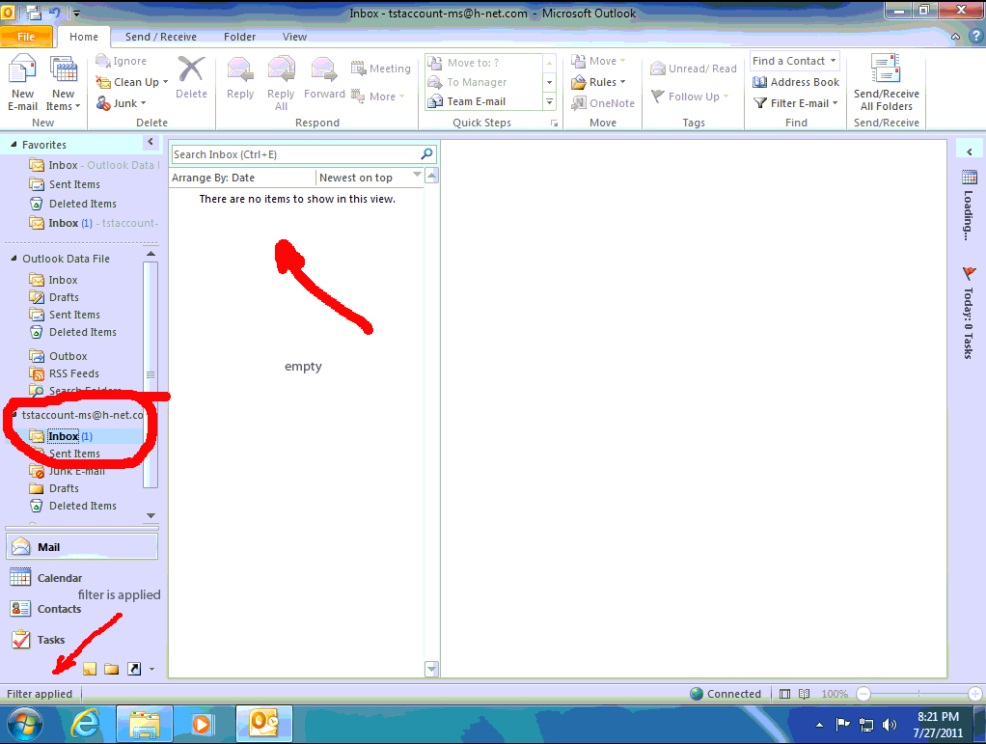Open the File tab

pos(26,37)
